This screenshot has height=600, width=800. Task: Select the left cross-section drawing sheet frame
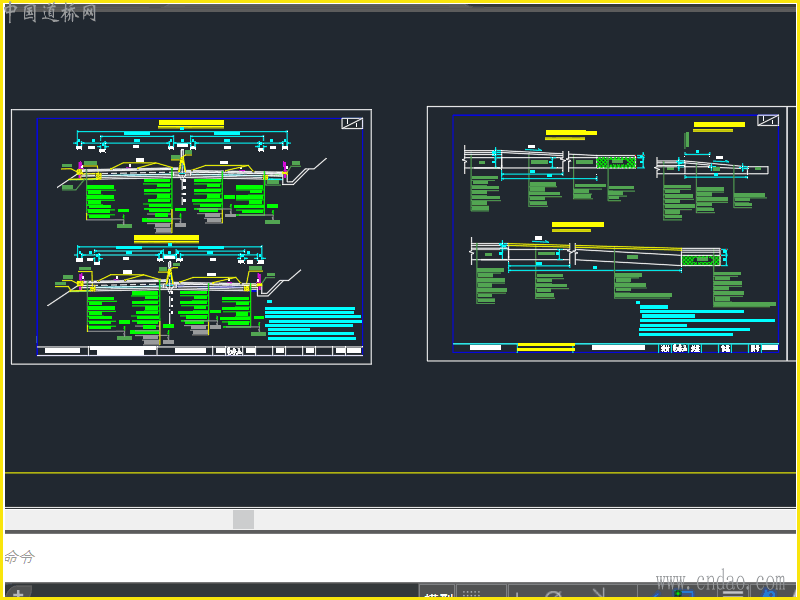click(191, 237)
